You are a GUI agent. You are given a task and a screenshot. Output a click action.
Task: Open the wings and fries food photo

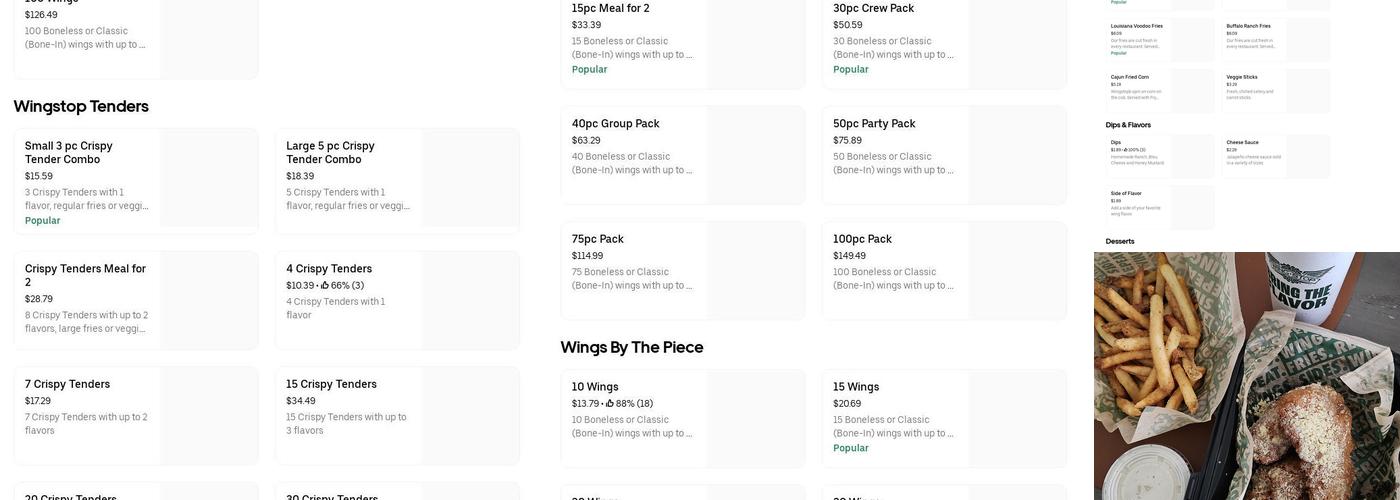pyautogui.click(x=1247, y=376)
